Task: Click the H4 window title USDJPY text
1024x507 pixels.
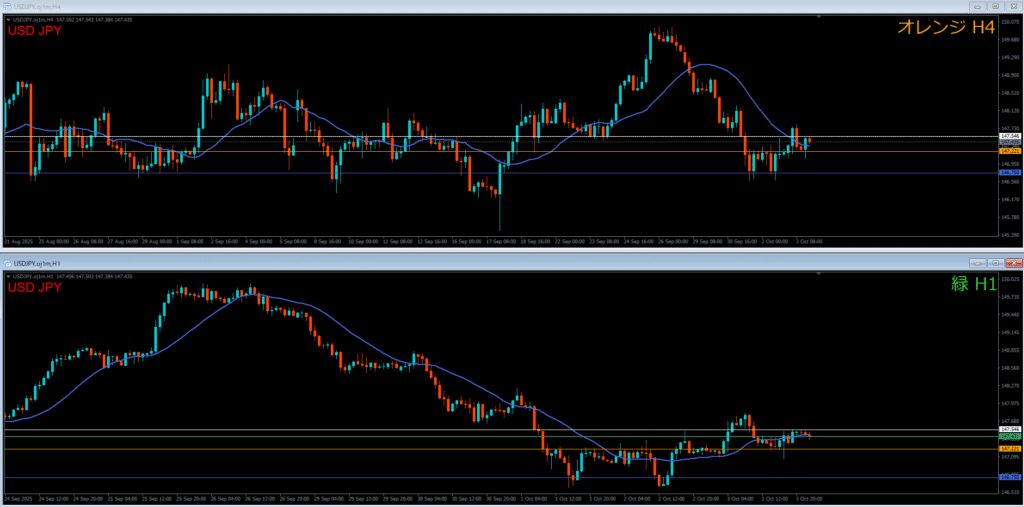Action: (37, 6)
